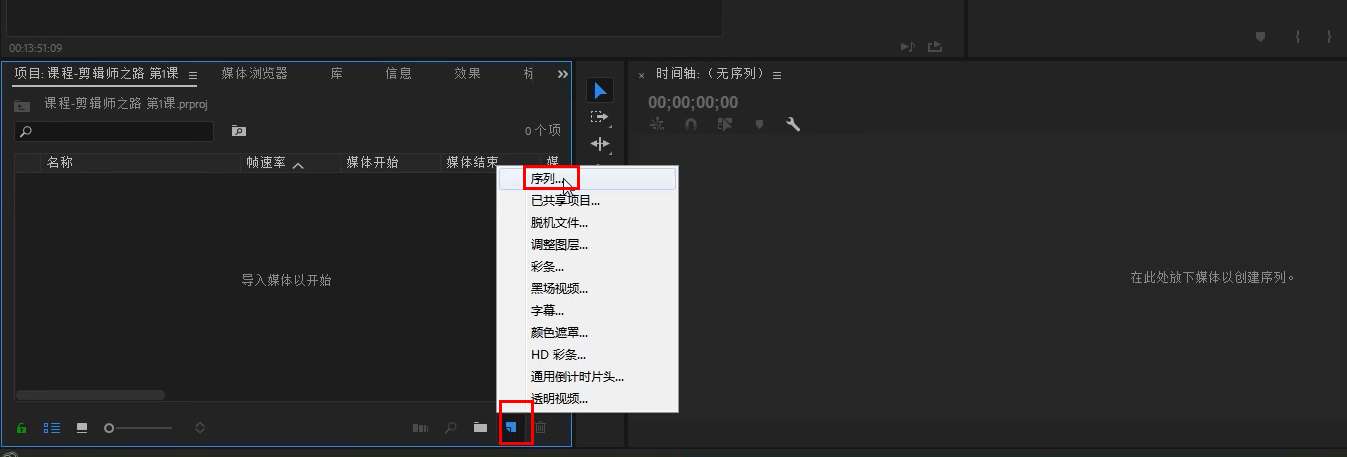1347x457 pixels.
Task: Open timeline display settings wrench
Action: point(794,124)
